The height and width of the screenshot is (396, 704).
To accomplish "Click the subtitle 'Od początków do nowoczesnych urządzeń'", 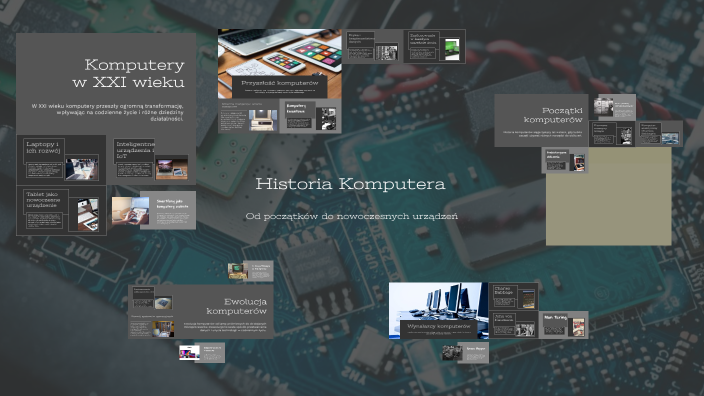I will 352,216.
